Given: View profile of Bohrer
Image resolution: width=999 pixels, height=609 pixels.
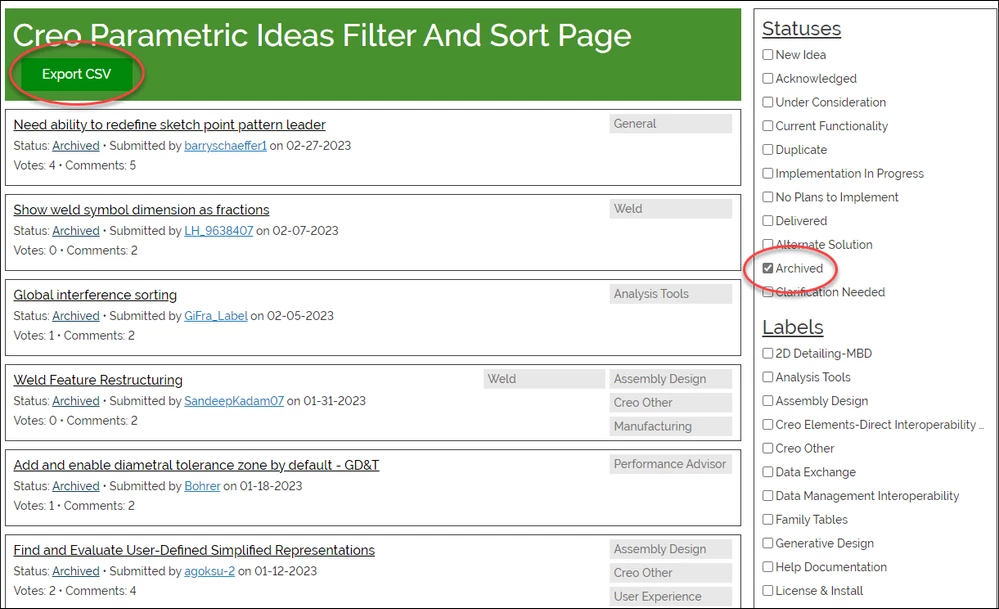Looking at the screenshot, I should (202, 486).
